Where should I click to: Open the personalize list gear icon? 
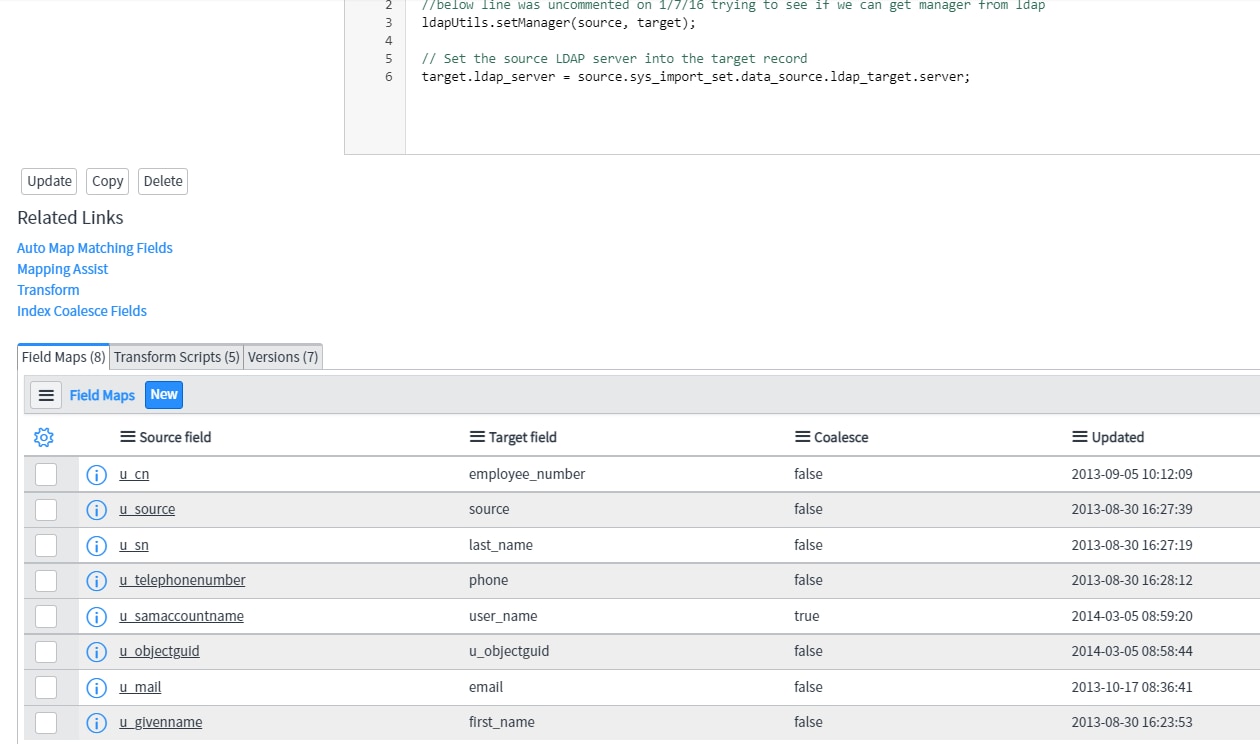click(x=43, y=437)
